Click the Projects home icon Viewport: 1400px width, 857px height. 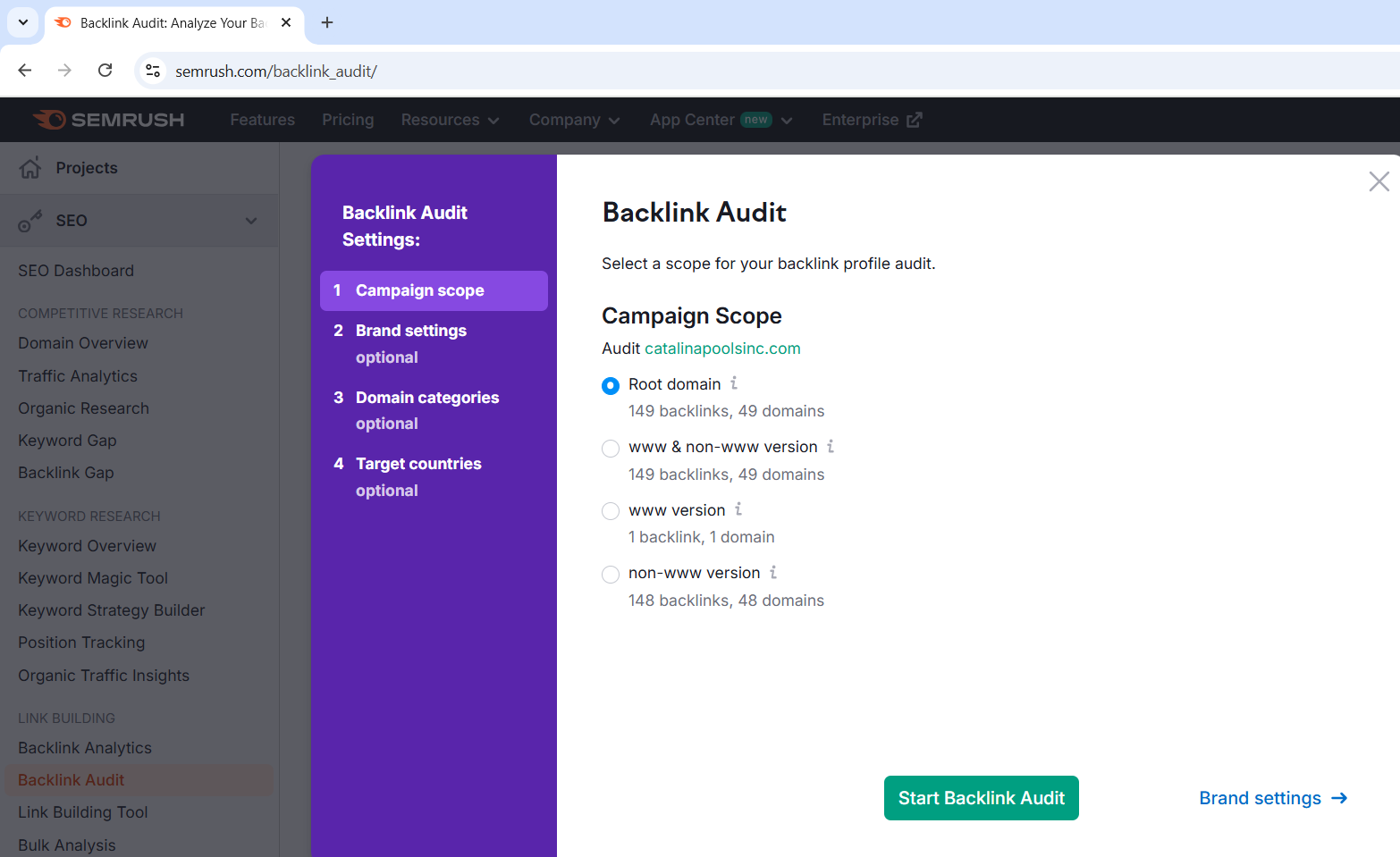(x=30, y=168)
